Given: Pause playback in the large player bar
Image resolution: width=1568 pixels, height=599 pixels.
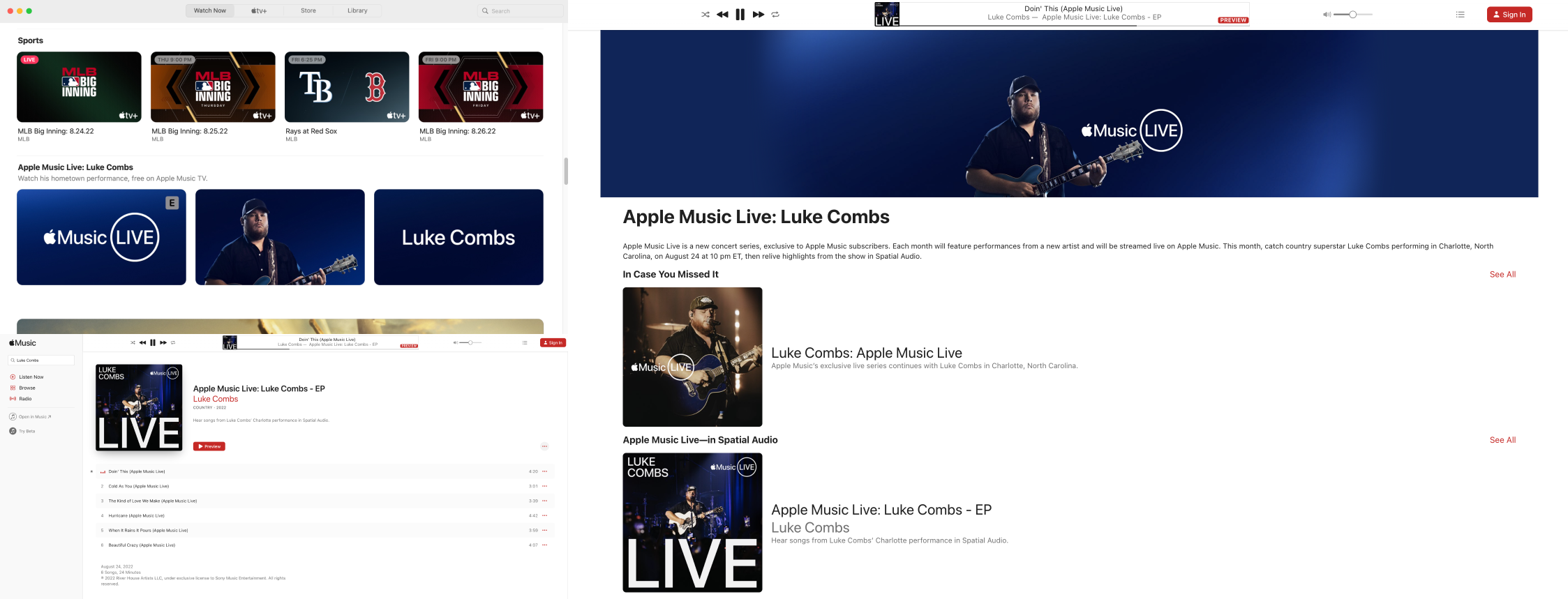Looking at the screenshot, I should click(x=740, y=15).
